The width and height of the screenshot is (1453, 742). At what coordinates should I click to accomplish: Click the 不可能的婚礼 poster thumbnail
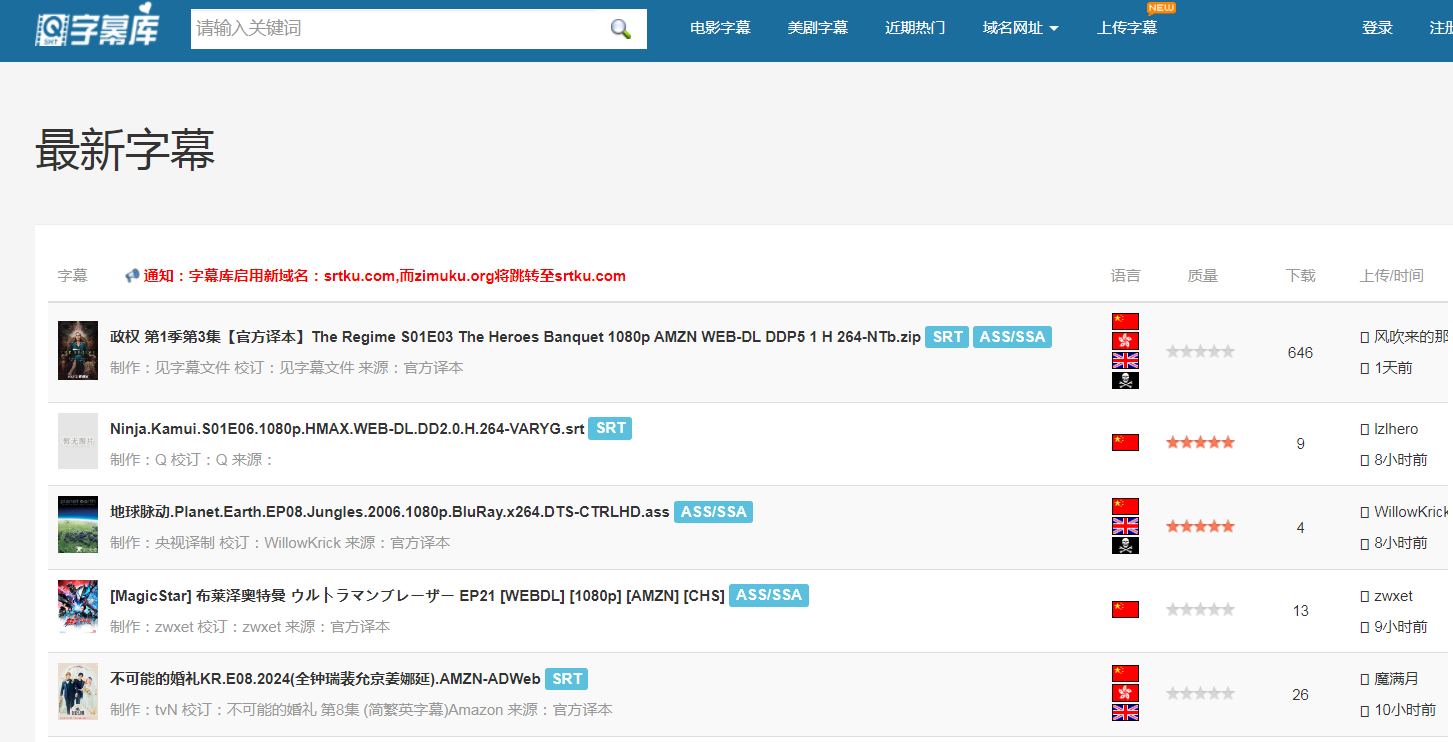point(78,690)
